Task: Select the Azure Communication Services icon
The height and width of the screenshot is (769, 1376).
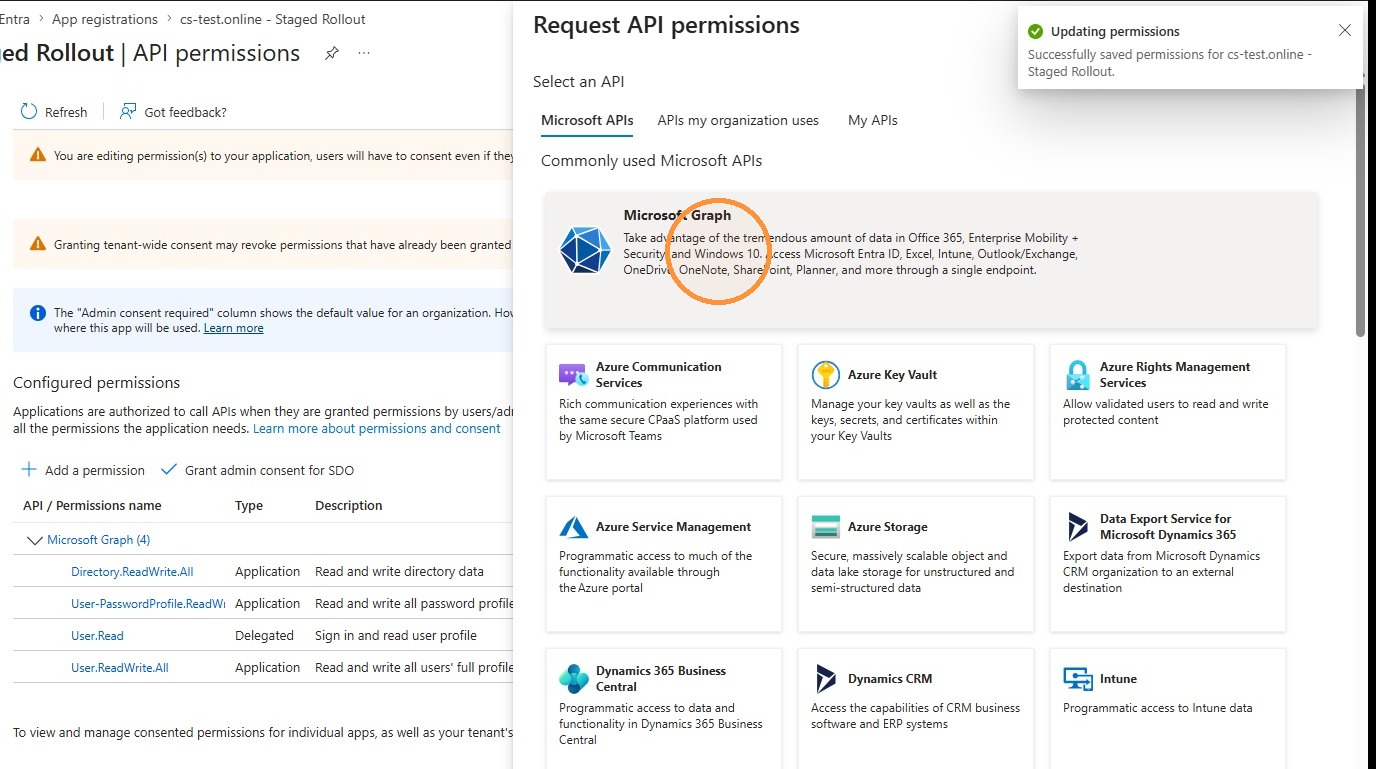Action: (x=573, y=375)
